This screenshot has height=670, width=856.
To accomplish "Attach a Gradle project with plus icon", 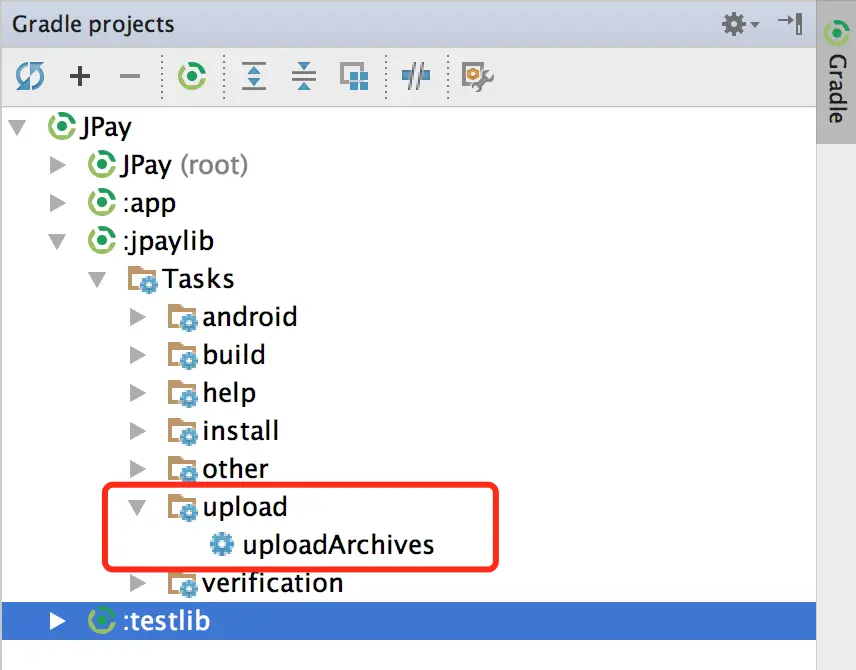I will 80,76.
